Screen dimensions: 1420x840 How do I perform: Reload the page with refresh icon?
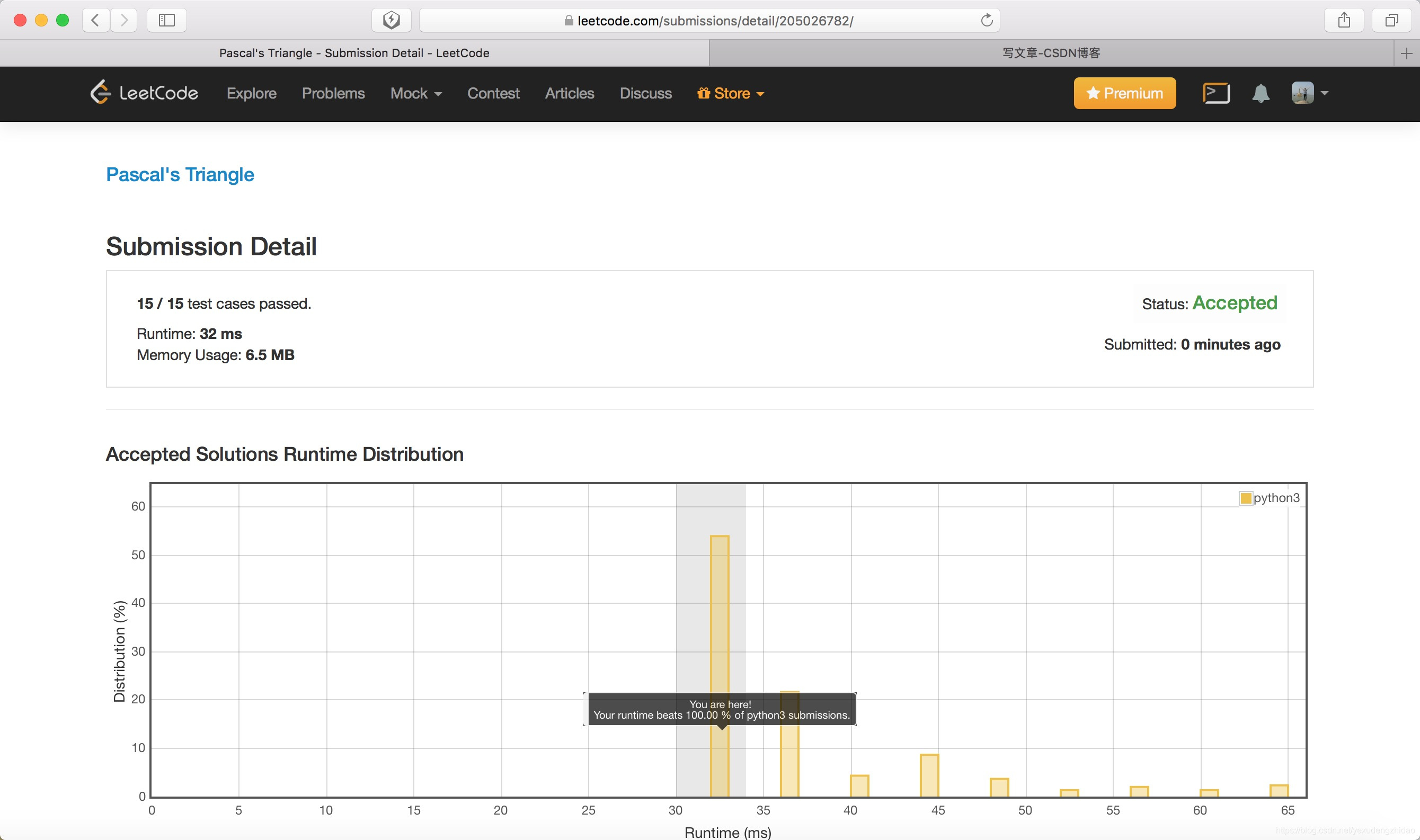(986, 20)
